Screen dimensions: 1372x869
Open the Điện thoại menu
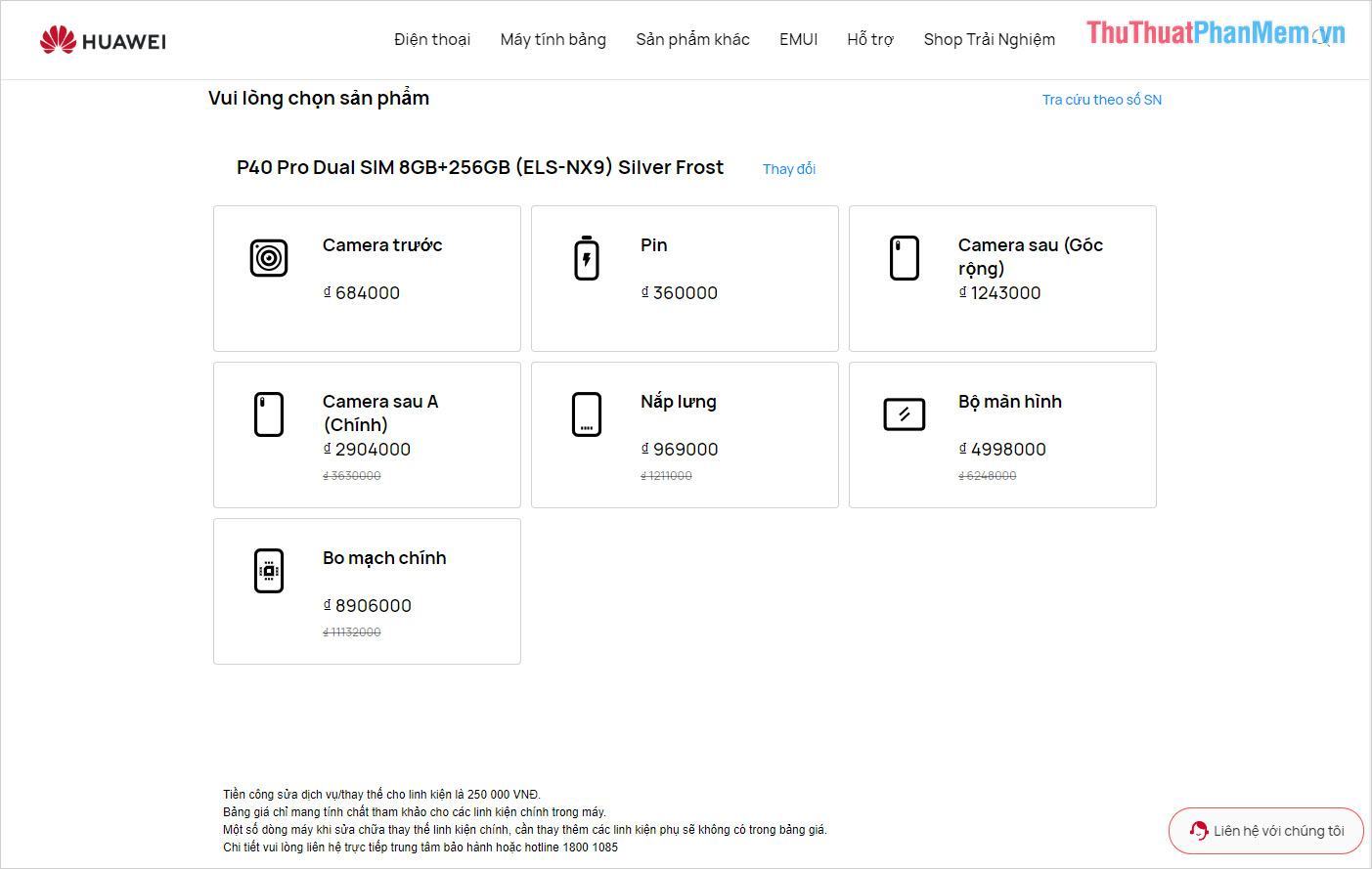tap(432, 39)
